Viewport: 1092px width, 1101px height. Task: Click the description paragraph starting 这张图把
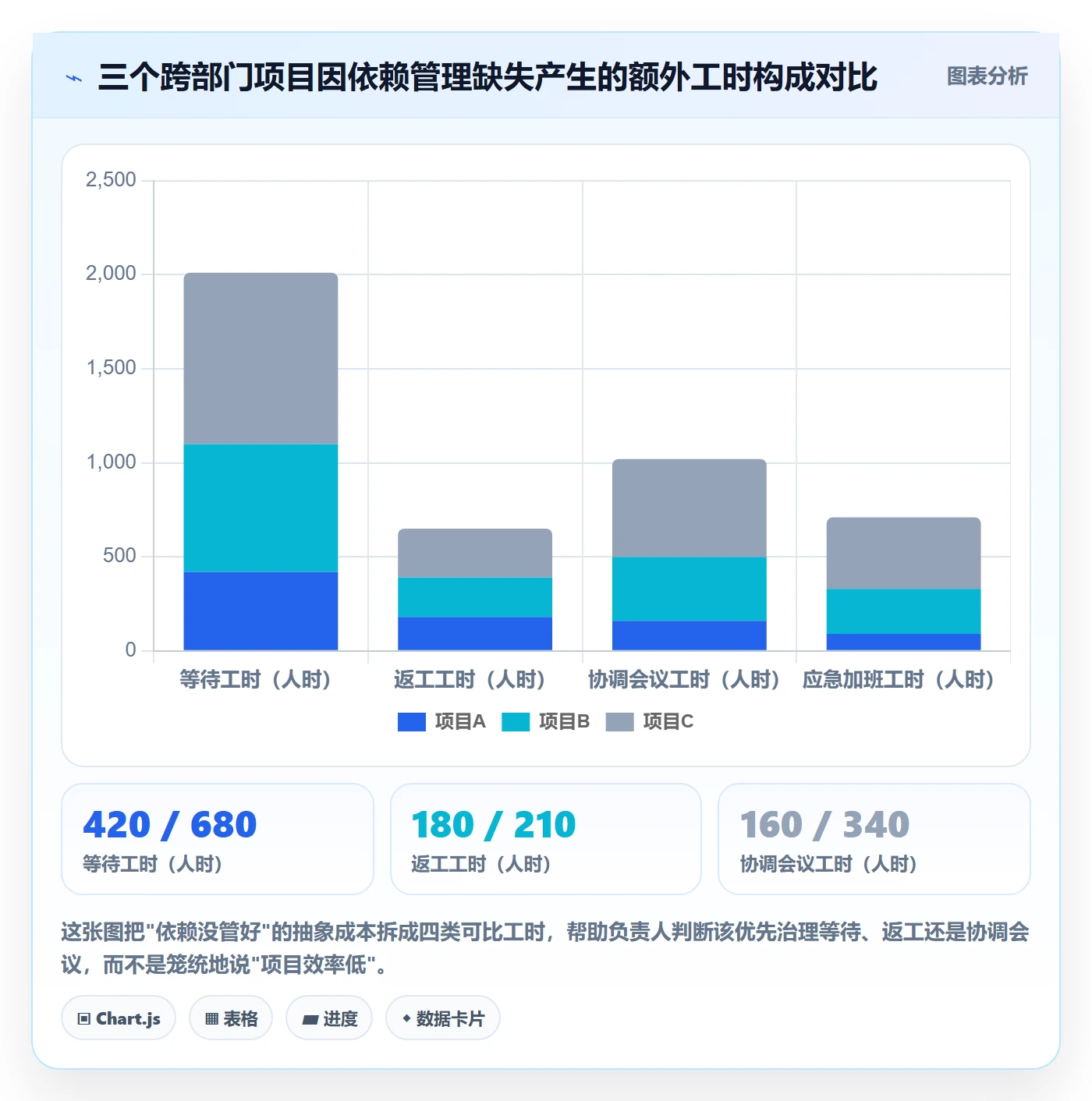pyautogui.click(x=545, y=948)
